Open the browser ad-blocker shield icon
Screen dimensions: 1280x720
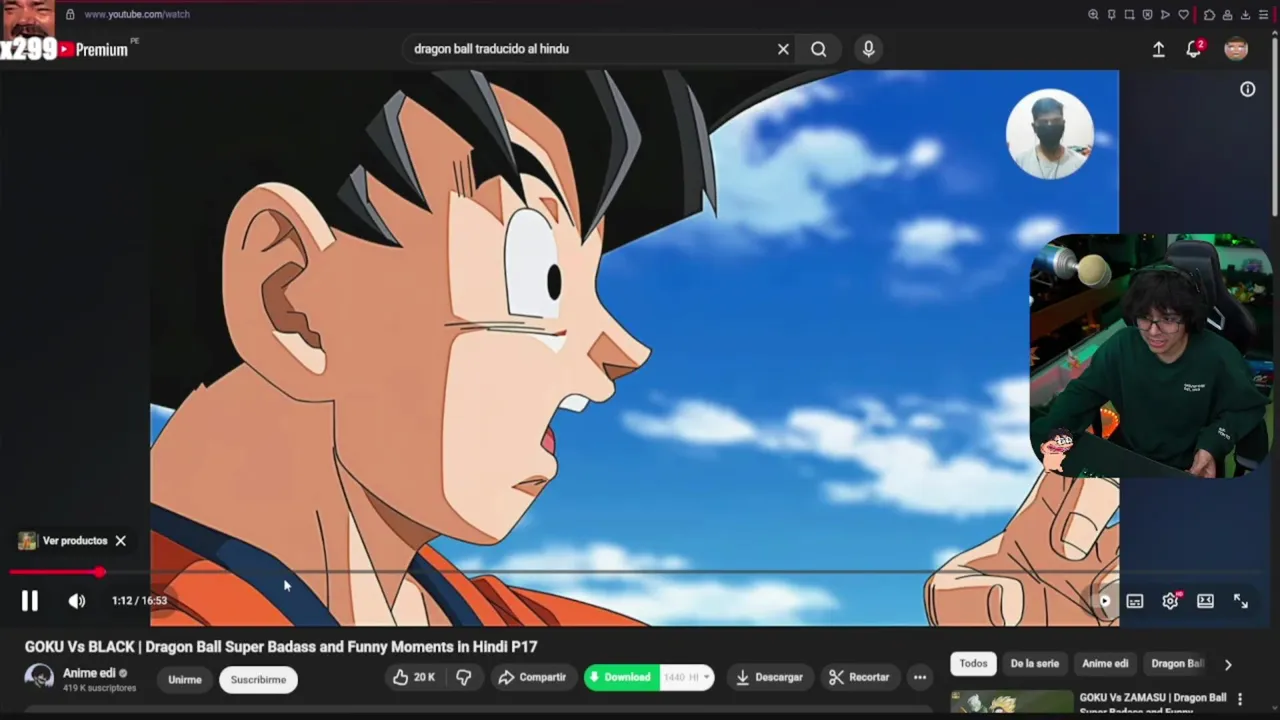click(1147, 15)
